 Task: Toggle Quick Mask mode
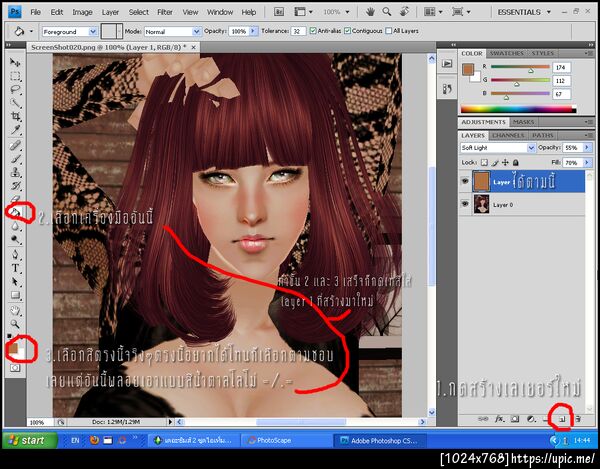point(15,368)
